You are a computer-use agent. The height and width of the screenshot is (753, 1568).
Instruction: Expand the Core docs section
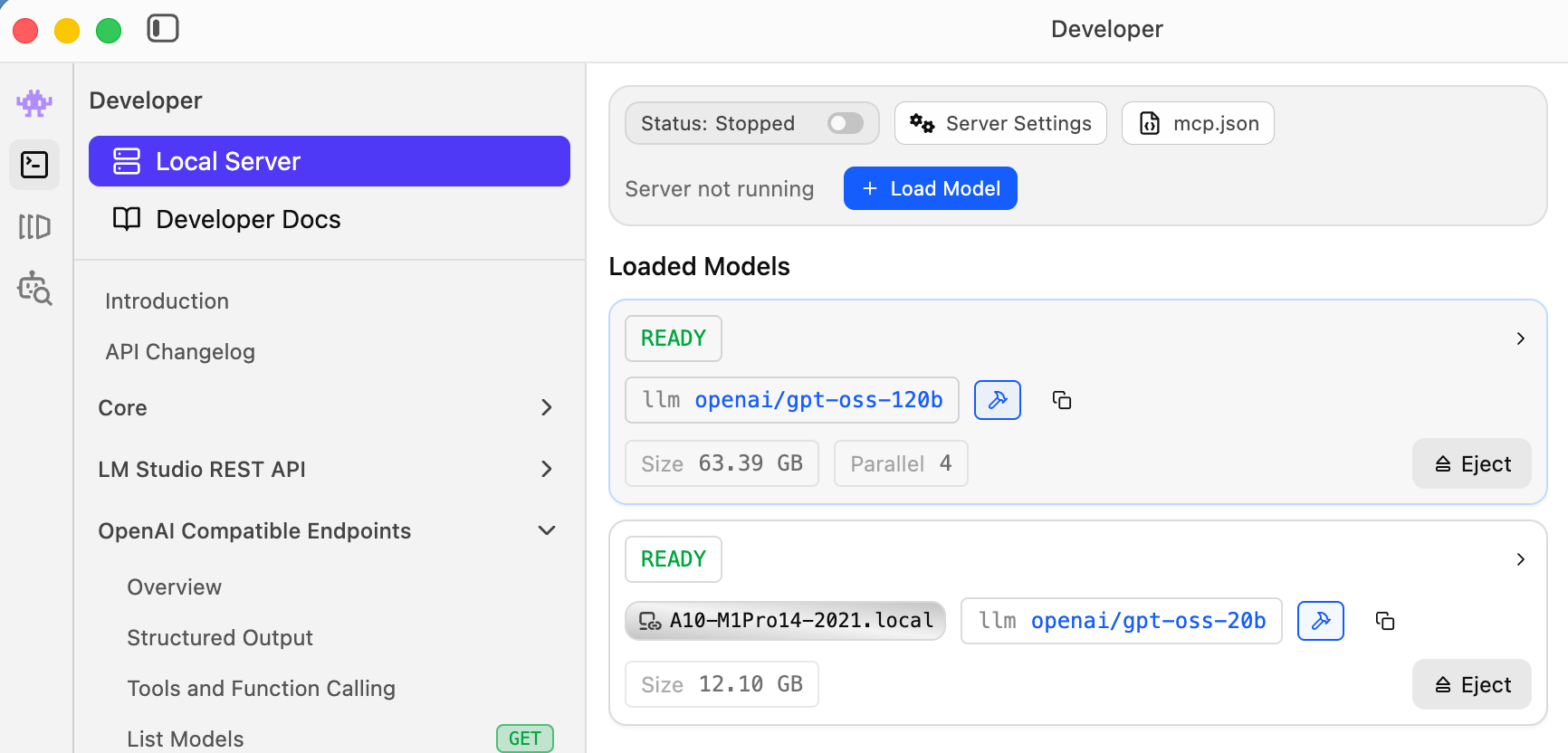coord(546,408)
